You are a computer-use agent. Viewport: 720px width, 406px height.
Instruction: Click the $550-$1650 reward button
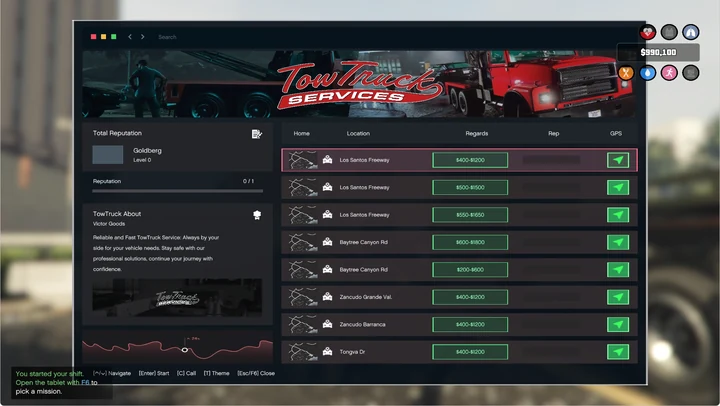pos(470,215)
